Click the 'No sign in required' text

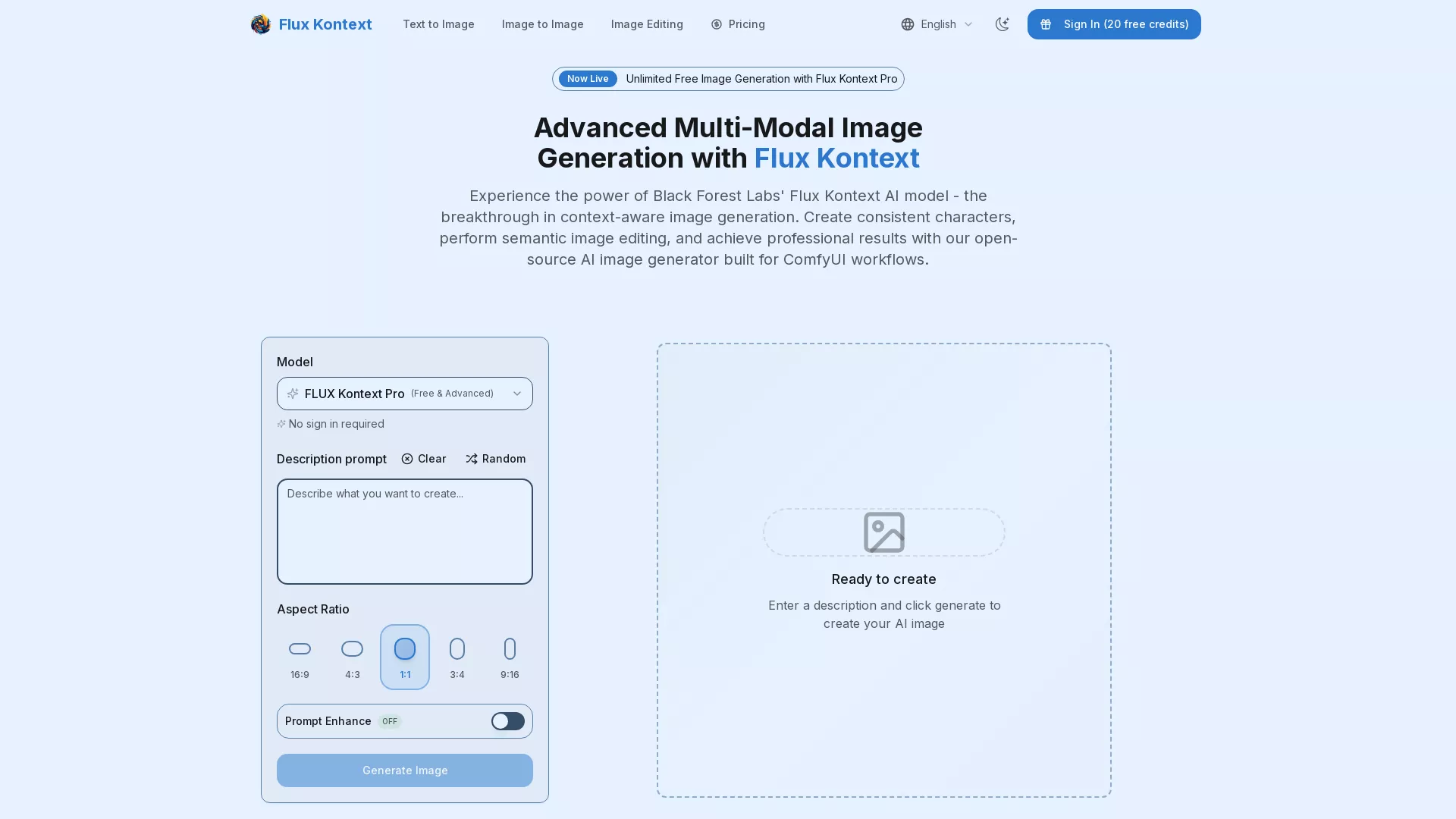pos(336,424)
